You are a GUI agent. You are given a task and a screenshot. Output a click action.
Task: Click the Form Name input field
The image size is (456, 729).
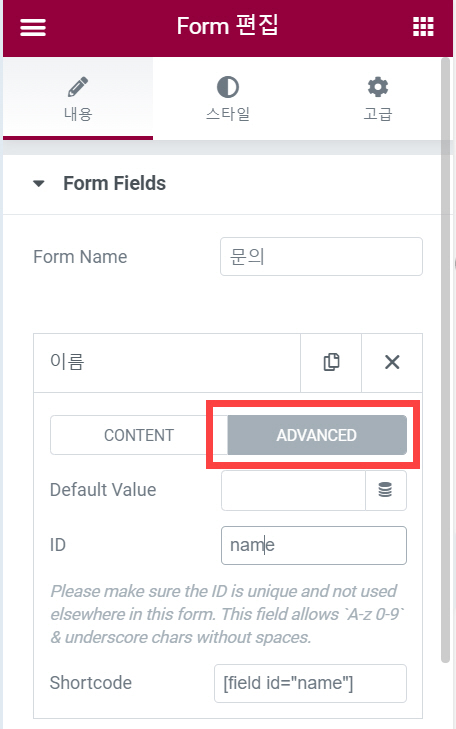(321, 257)
